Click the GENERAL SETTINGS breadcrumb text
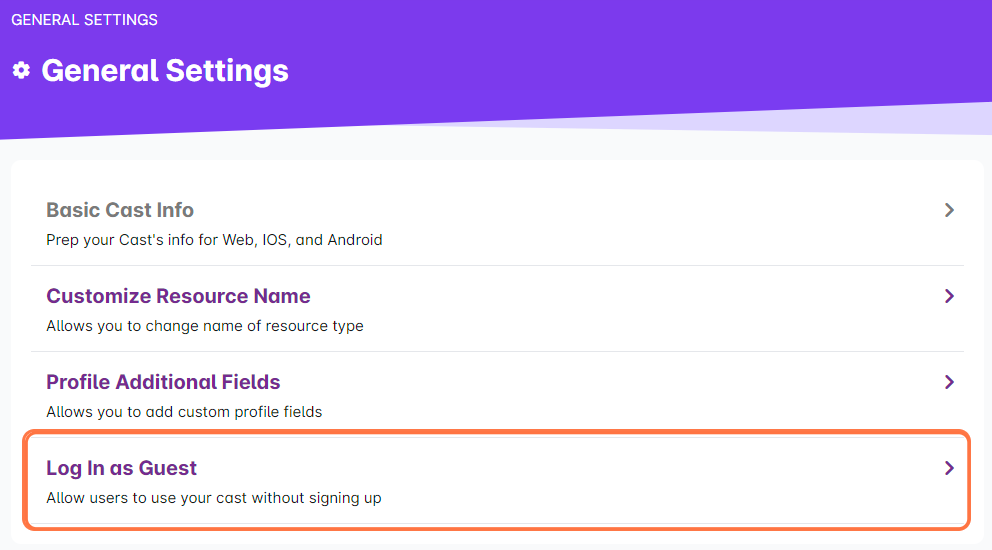The image size is (992, 550). pos(84,20)
